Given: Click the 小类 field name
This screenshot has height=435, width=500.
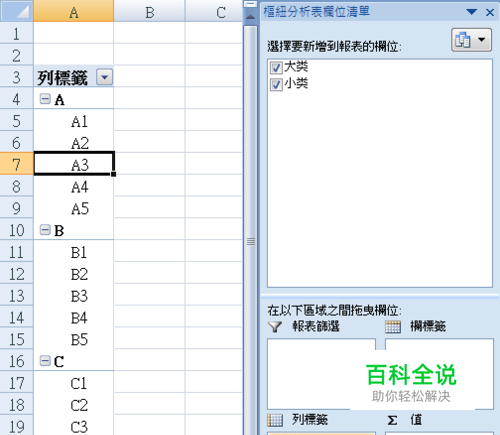Looking at the screenshot, I should [x=296, y=83].
